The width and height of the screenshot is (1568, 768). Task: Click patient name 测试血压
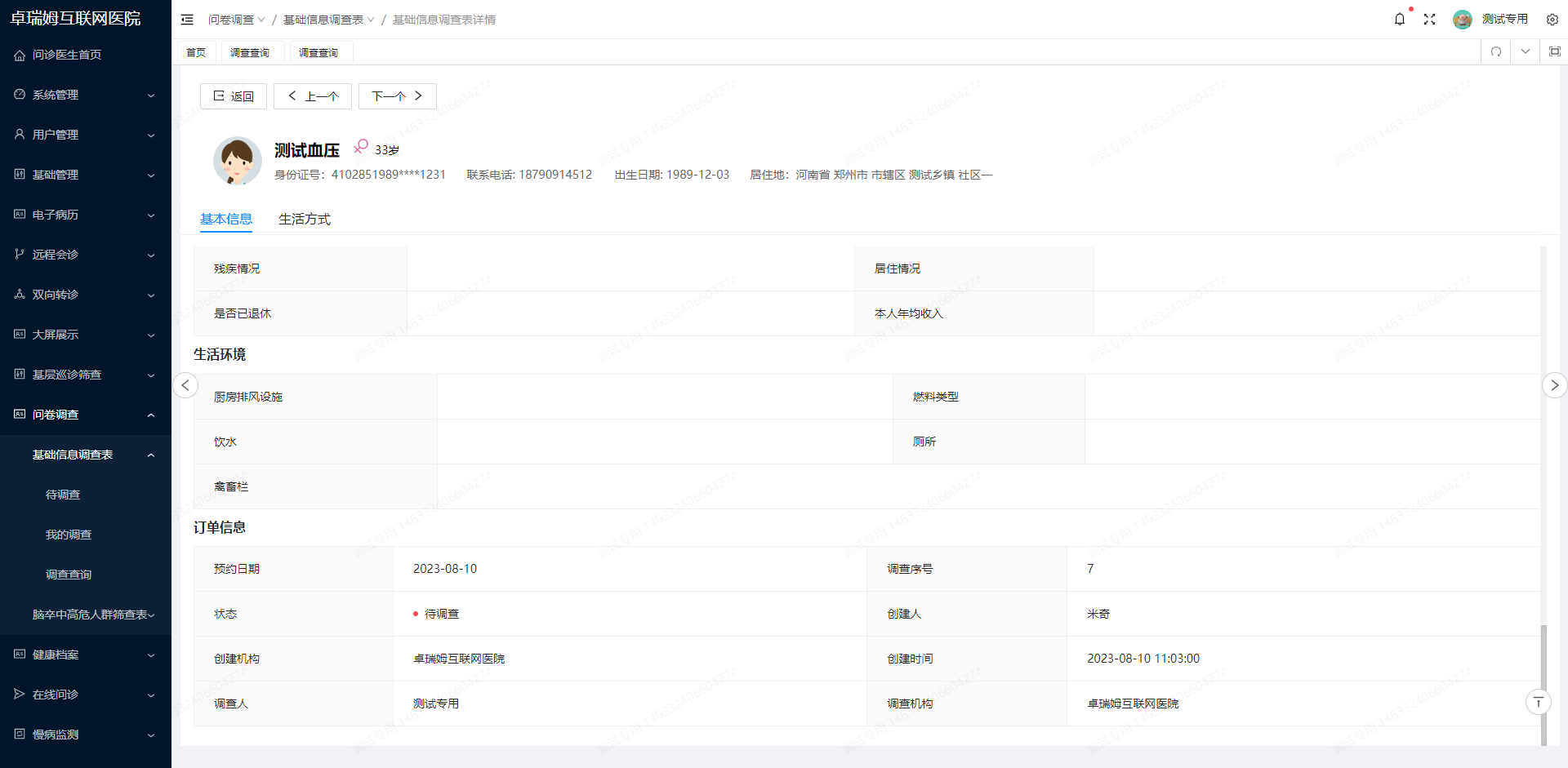click(x=307, y=150)
